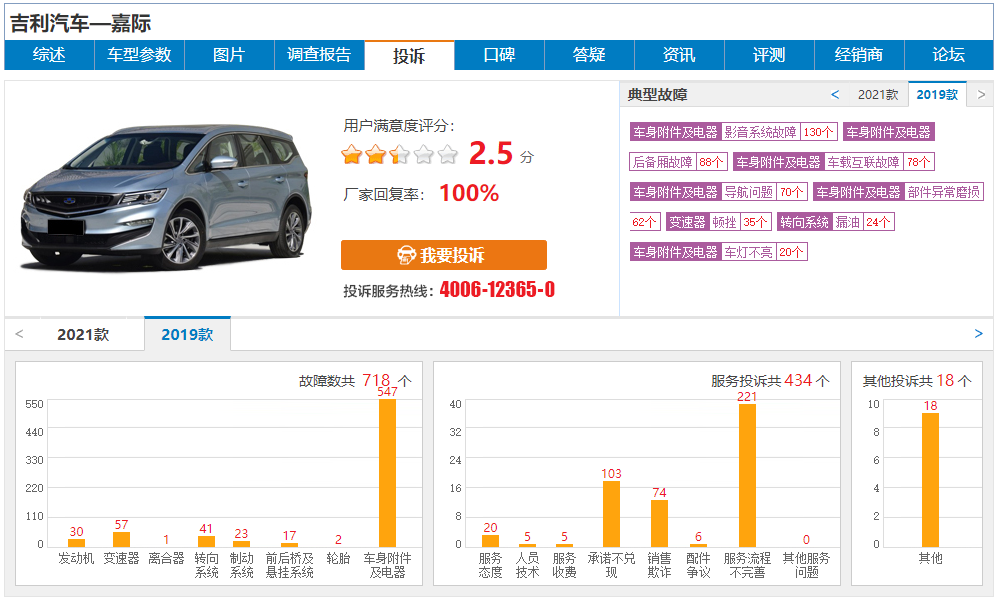The image size is (997, 599).
Task: Open the 部件异常磨损 fault tag
Action: 898,192
